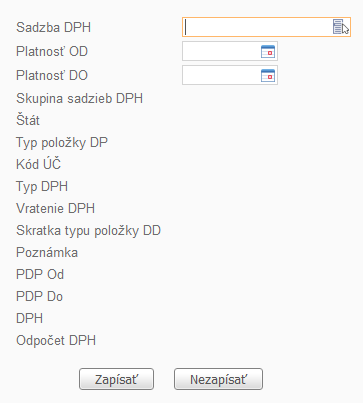Viewport: 363px width, 403px height.
Task: Open the lookup list icon in Sadzba DPH field
Action: click(x=338, y=27)
